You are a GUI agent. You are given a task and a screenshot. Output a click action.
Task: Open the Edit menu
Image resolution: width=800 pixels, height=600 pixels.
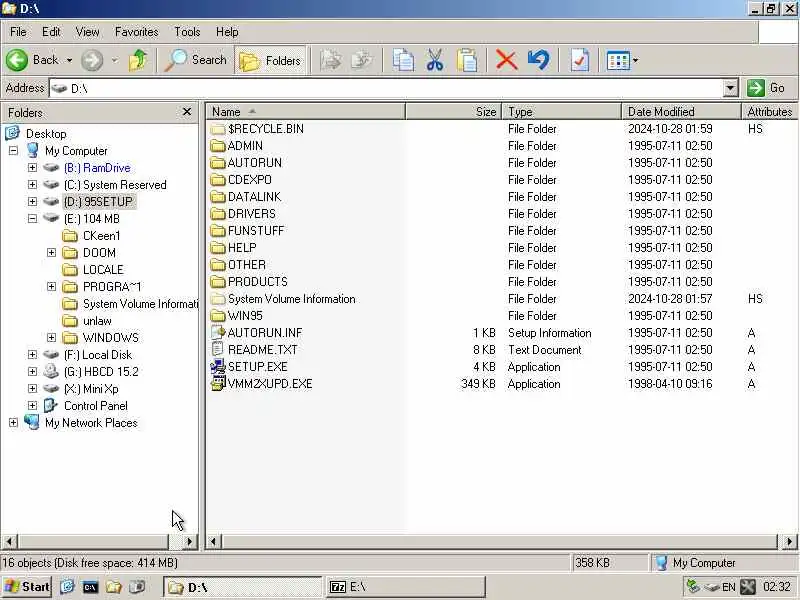tap(51, 32)
